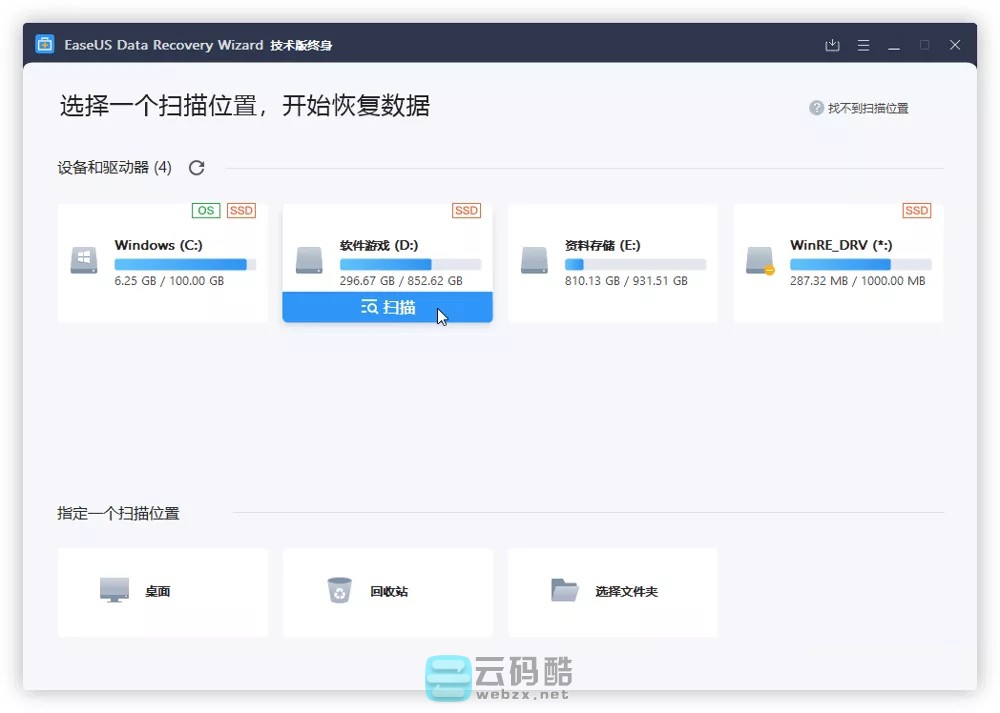Select 桌面 as the scan location

163,591
